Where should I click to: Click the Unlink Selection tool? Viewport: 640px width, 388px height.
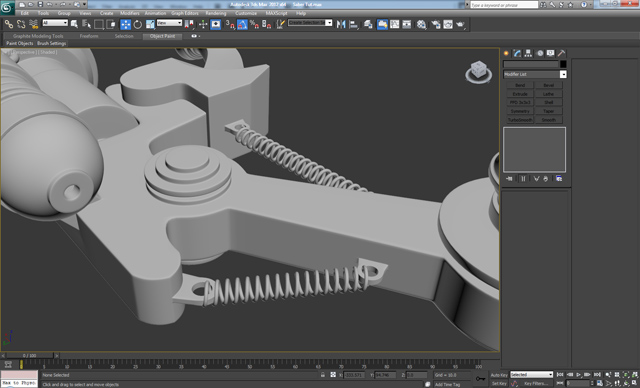[x=21, y=24]
